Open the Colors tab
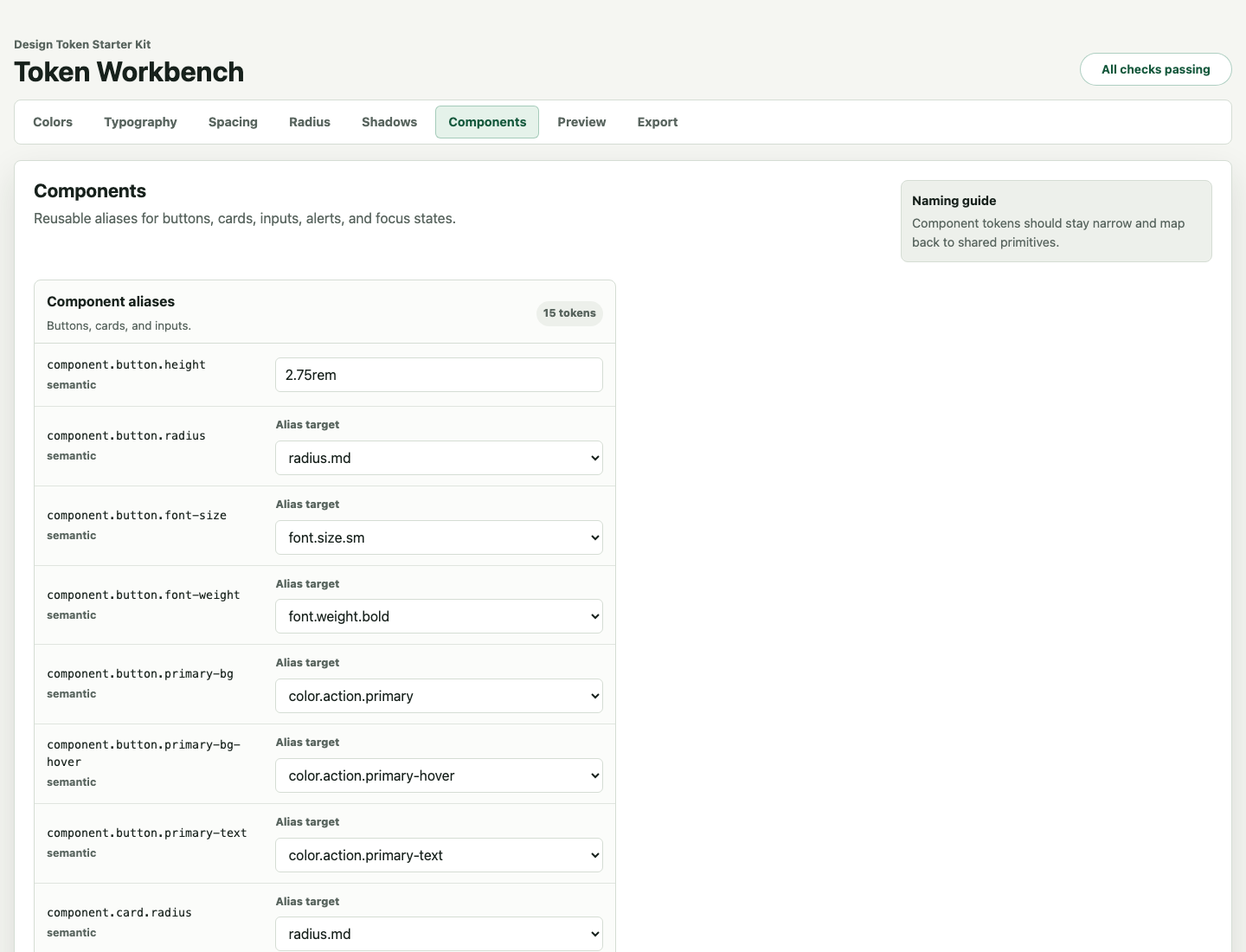 (53, 122)
